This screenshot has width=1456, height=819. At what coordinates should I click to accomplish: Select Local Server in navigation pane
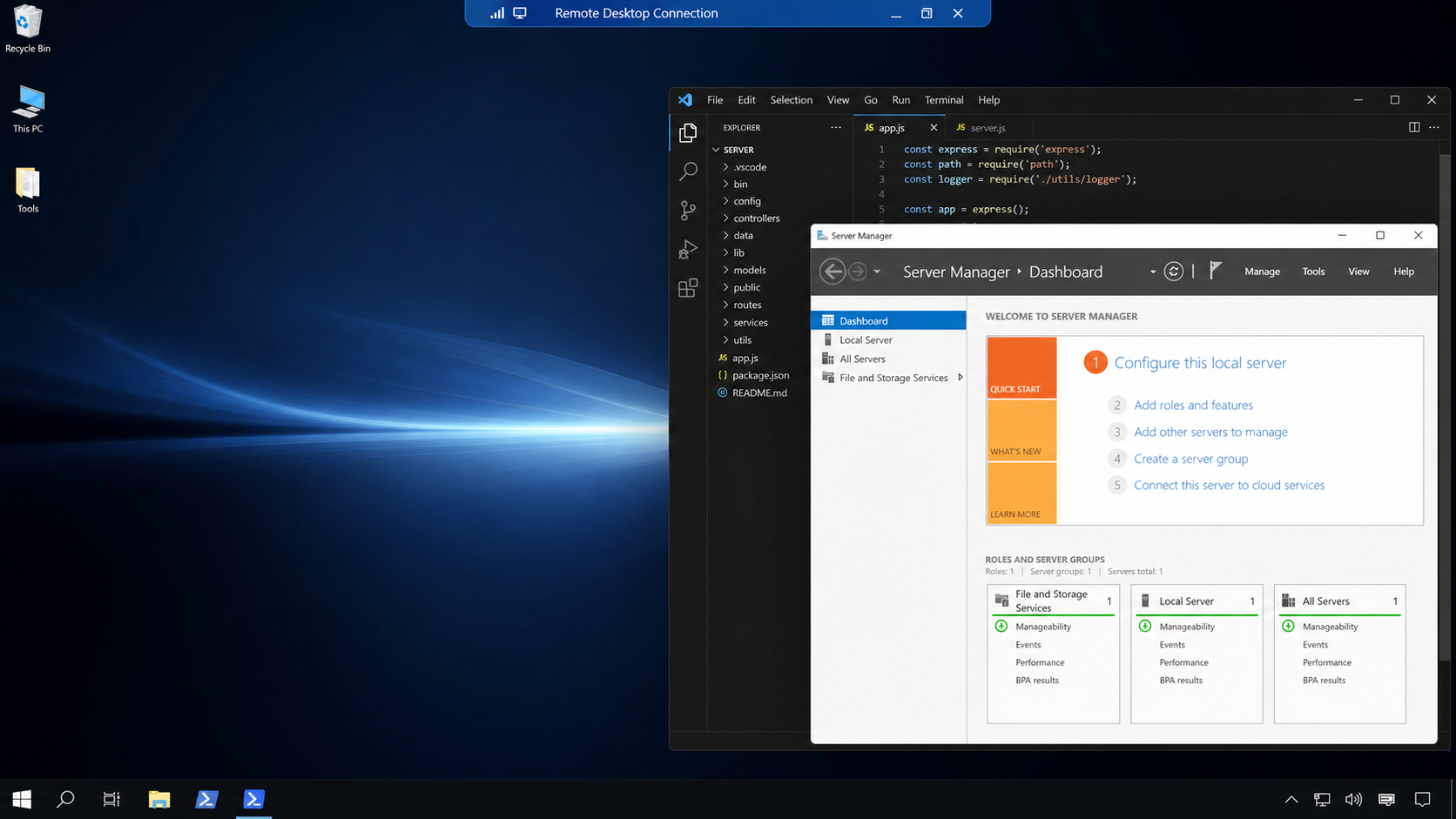click(x=888, y=339)
